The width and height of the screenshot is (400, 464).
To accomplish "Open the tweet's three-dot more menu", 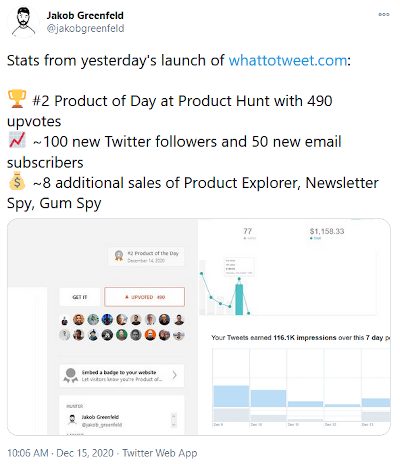I will [384, 14].
